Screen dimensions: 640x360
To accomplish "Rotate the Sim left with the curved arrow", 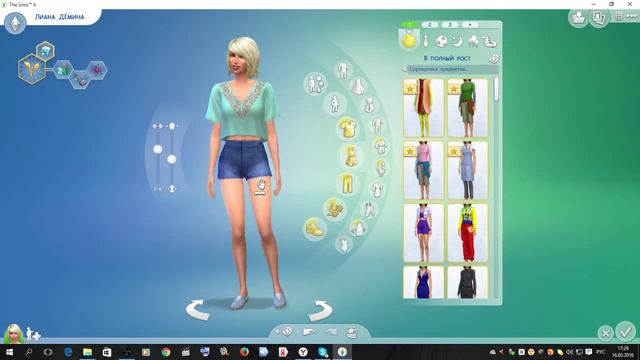I will coord(198,310).
